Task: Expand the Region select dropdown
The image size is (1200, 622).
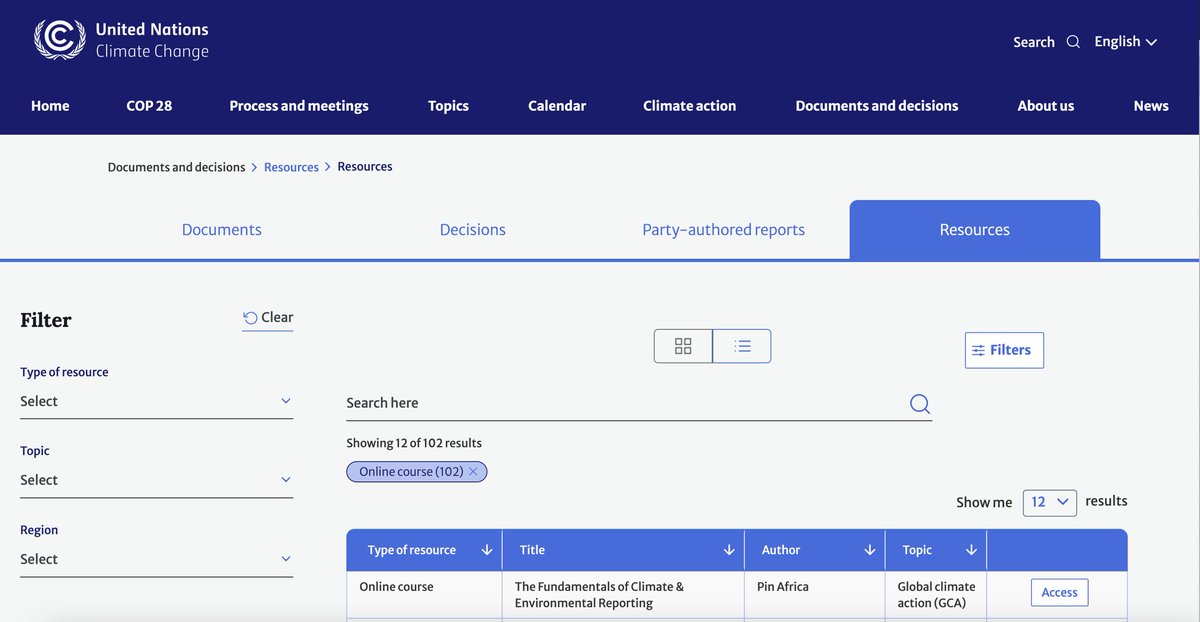Action: pyautogui.click(x=156, y=559)
